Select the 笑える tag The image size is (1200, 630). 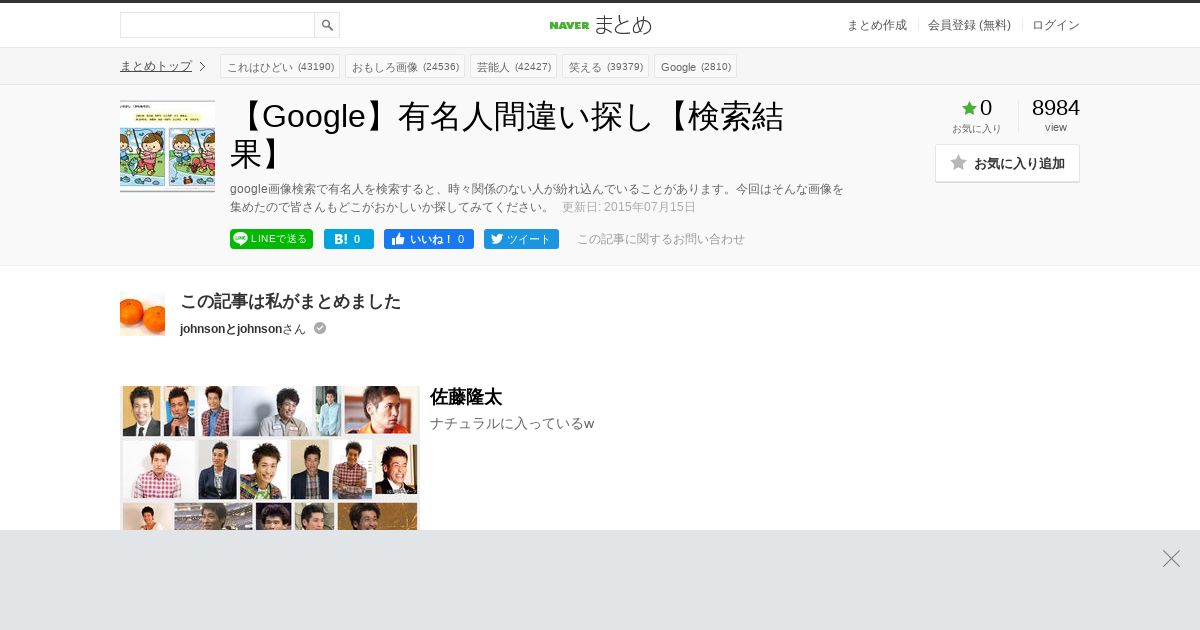(x=605, y=66)
